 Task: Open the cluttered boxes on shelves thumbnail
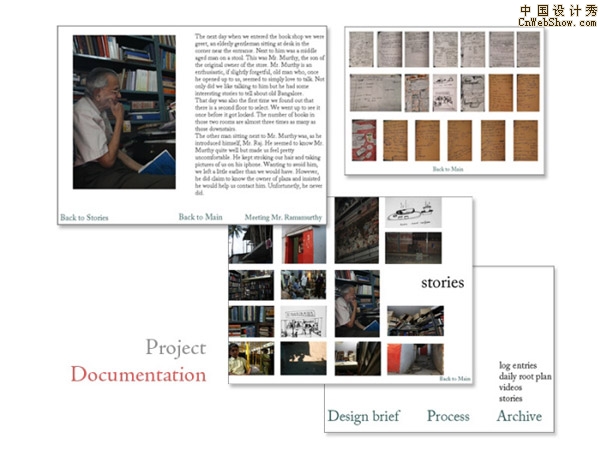415,321
